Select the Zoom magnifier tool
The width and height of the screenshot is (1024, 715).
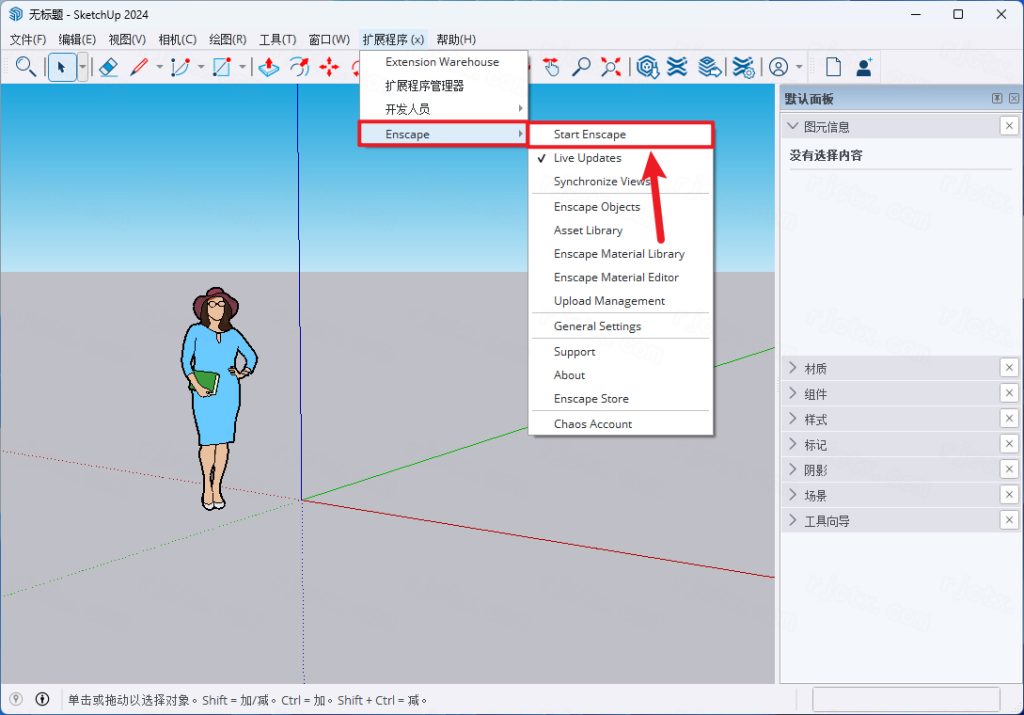(x=581, y=67)
